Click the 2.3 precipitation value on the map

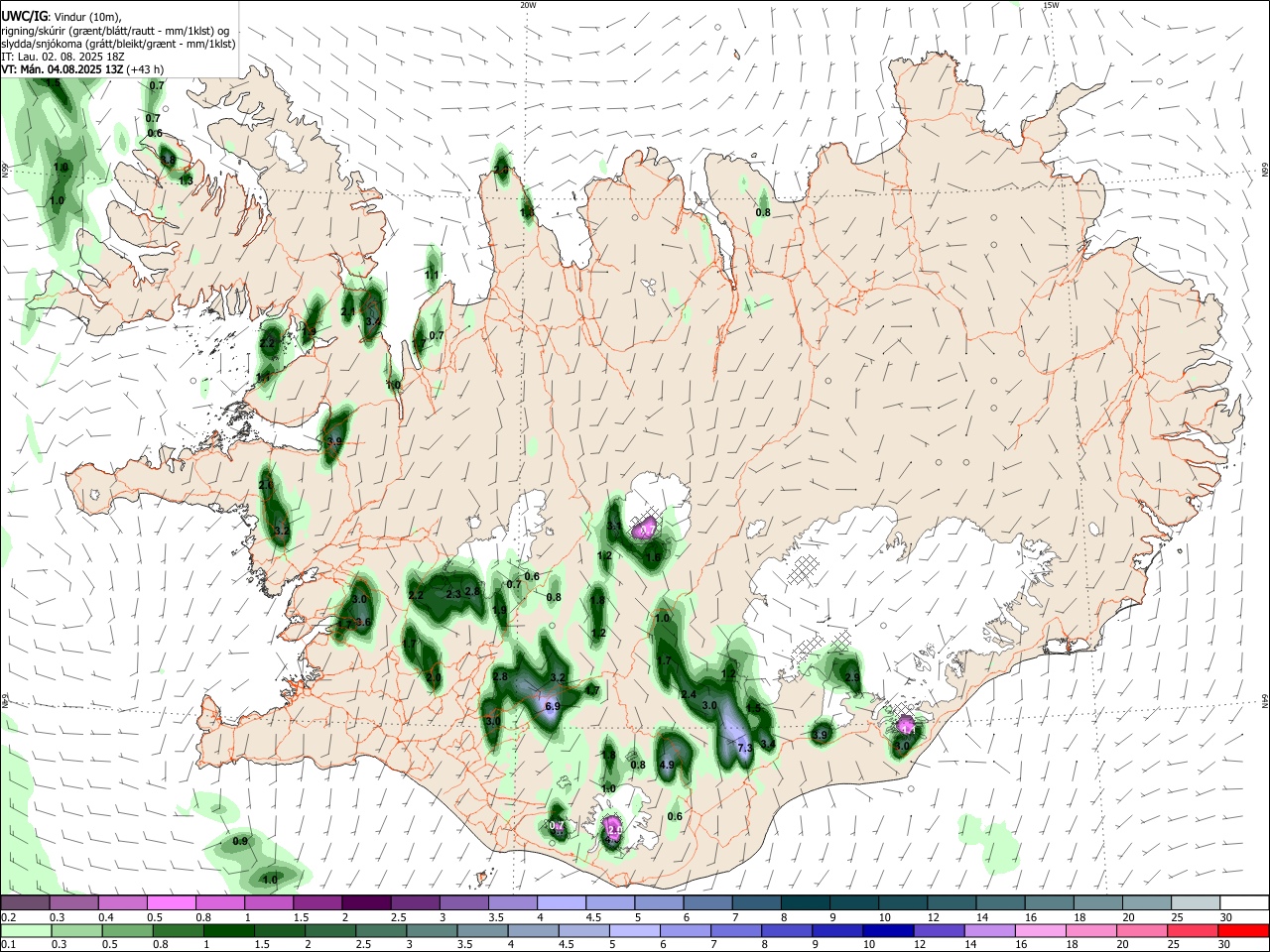pyautogui.click(x=453, y=594)
